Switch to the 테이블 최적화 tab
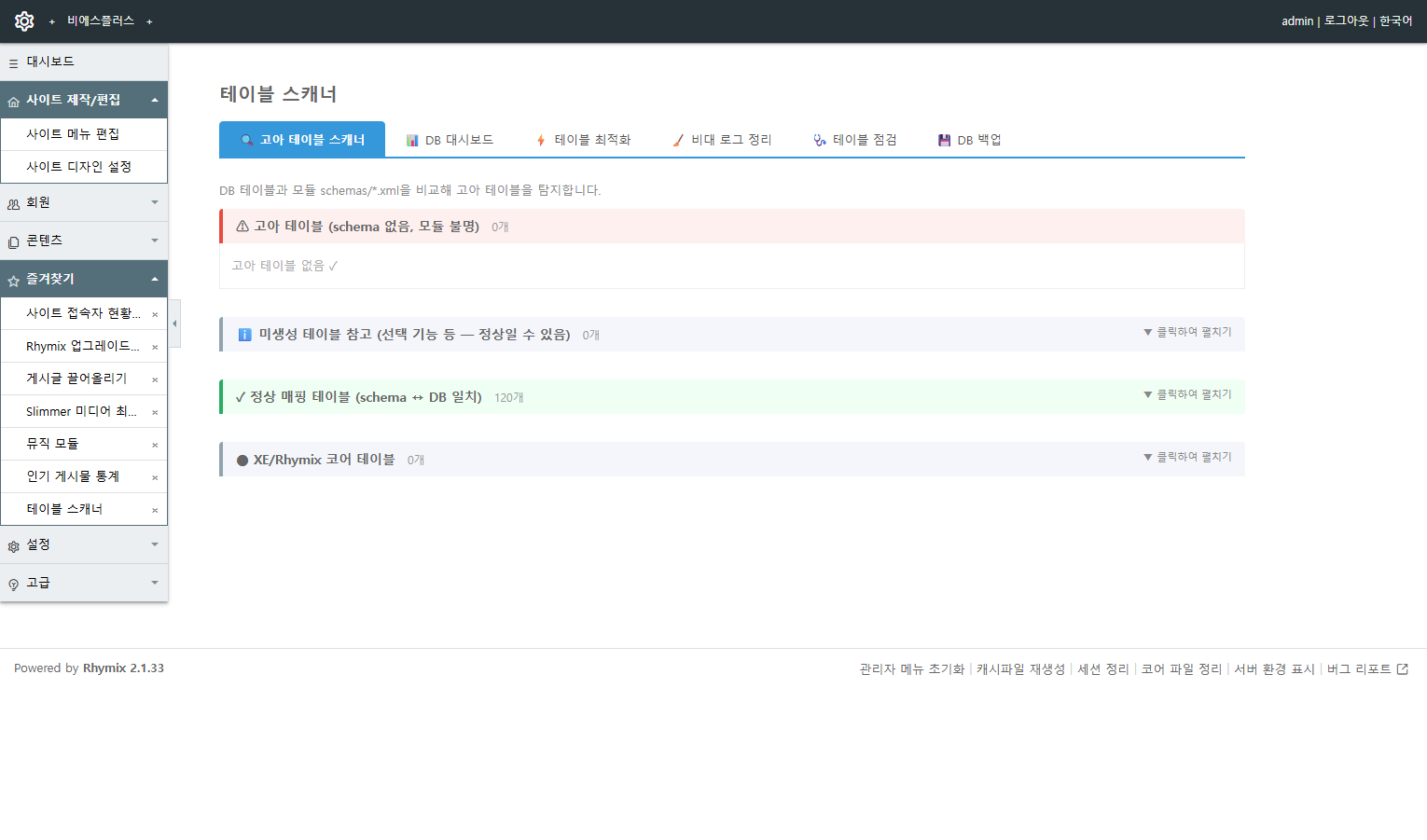 (x=583, y=140)
